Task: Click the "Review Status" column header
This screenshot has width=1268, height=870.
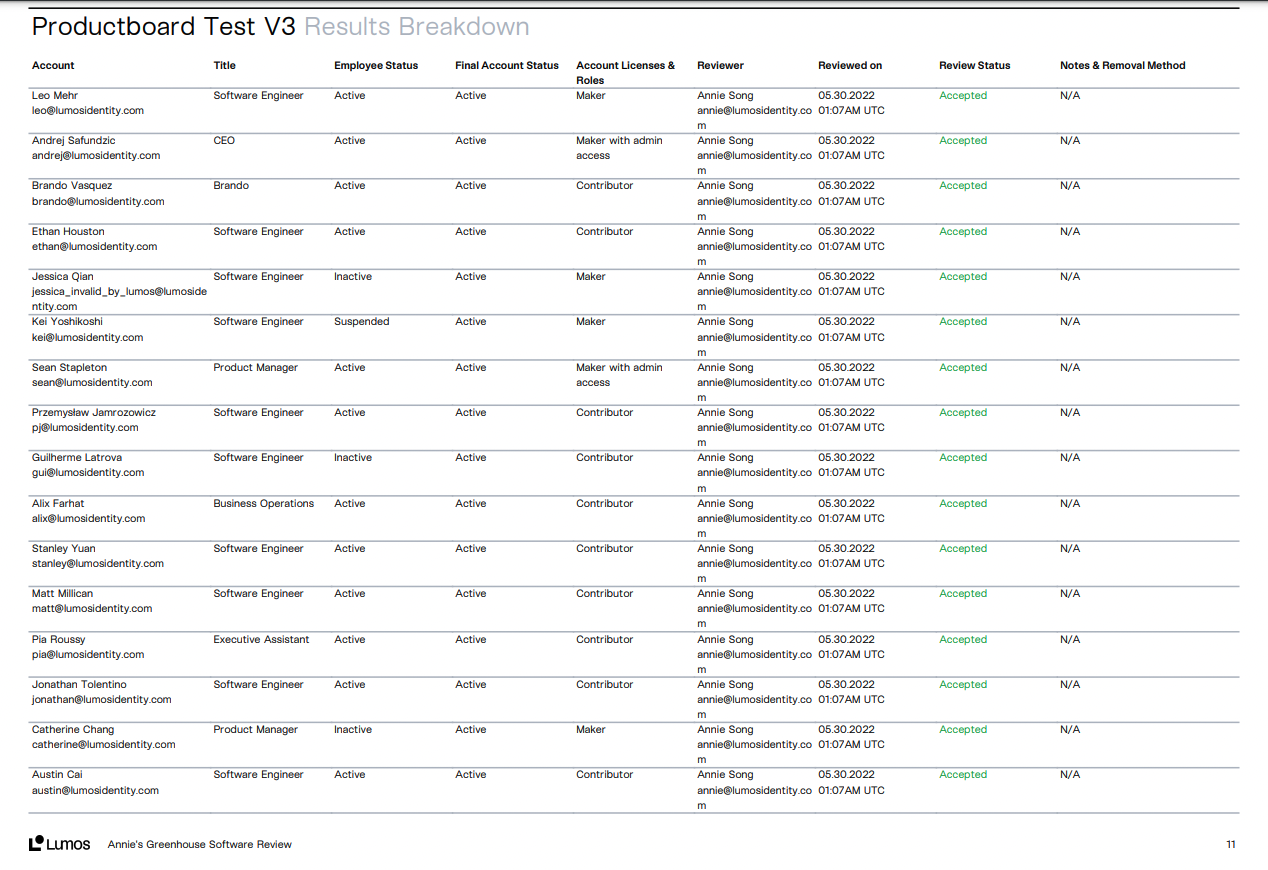Action: [975, 66]
